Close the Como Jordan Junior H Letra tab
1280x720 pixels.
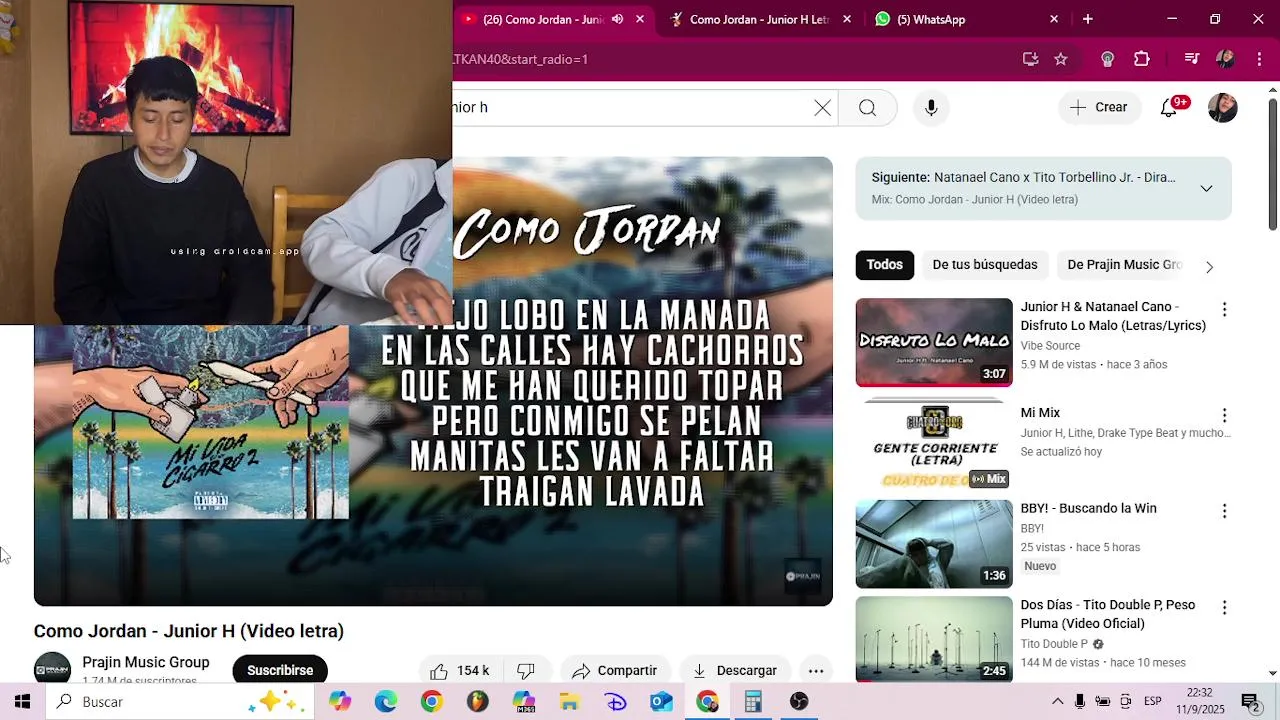[x=847, y=19]
